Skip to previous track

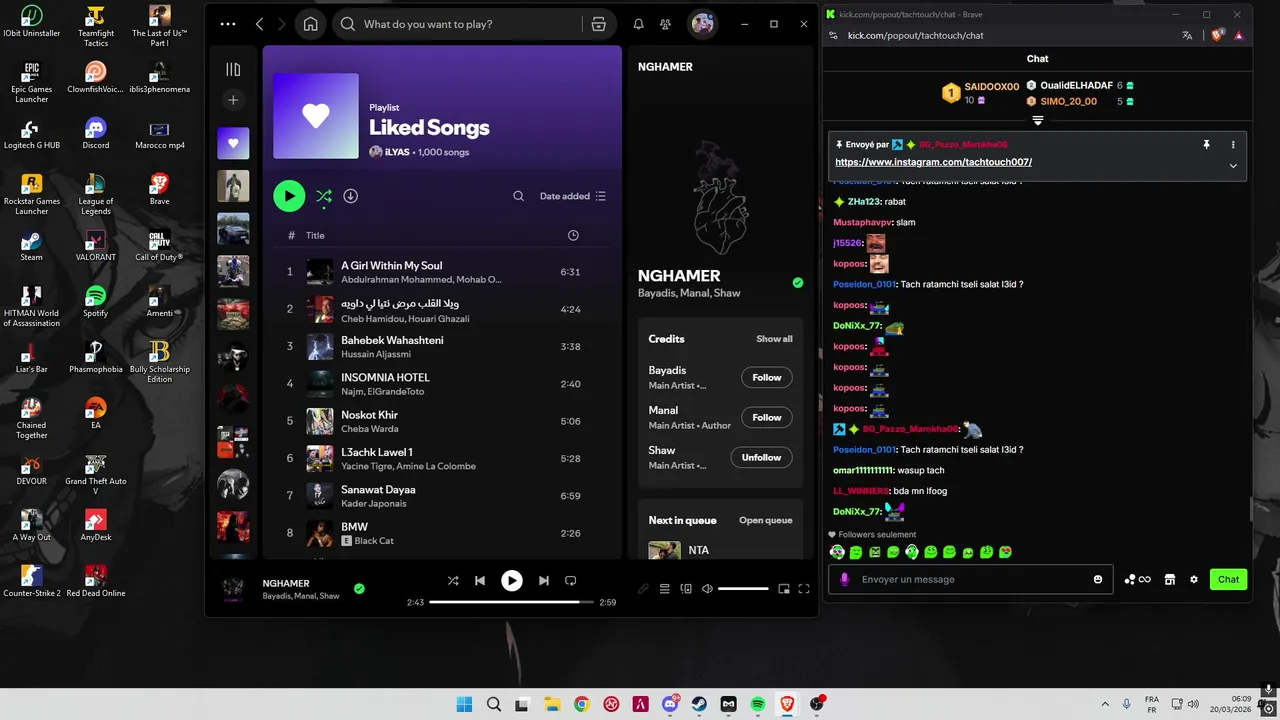point(480,580)
